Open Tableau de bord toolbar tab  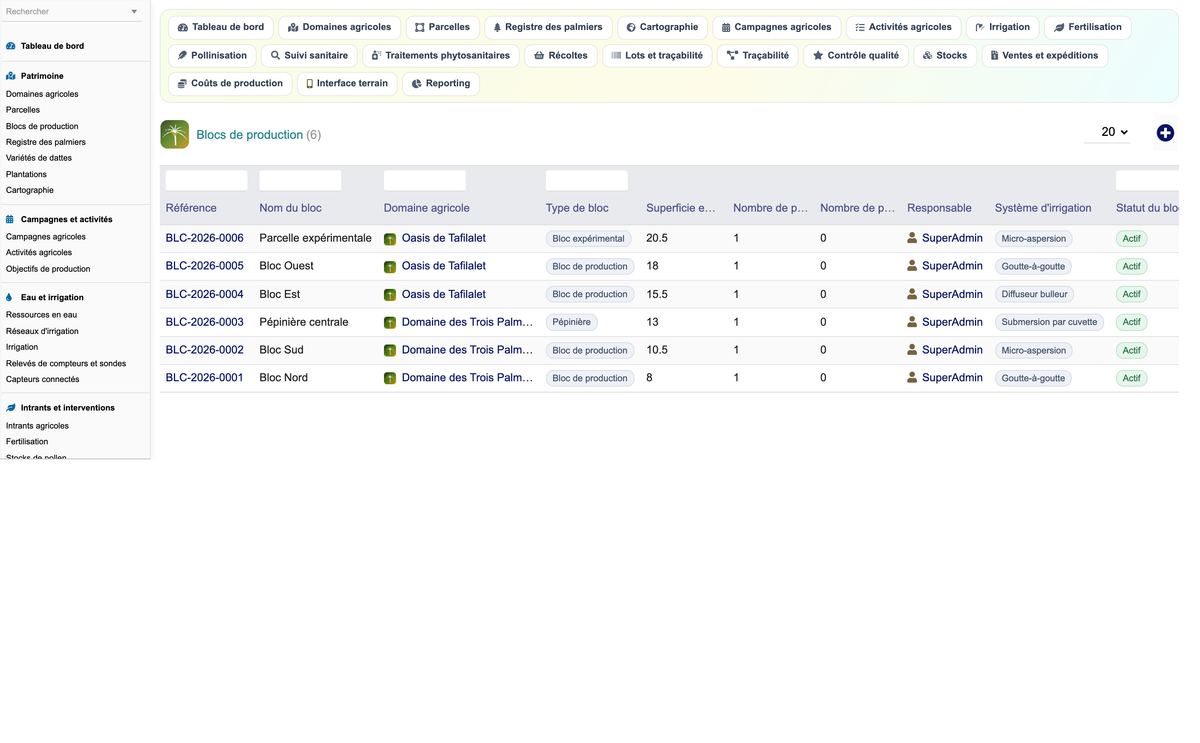221,27
